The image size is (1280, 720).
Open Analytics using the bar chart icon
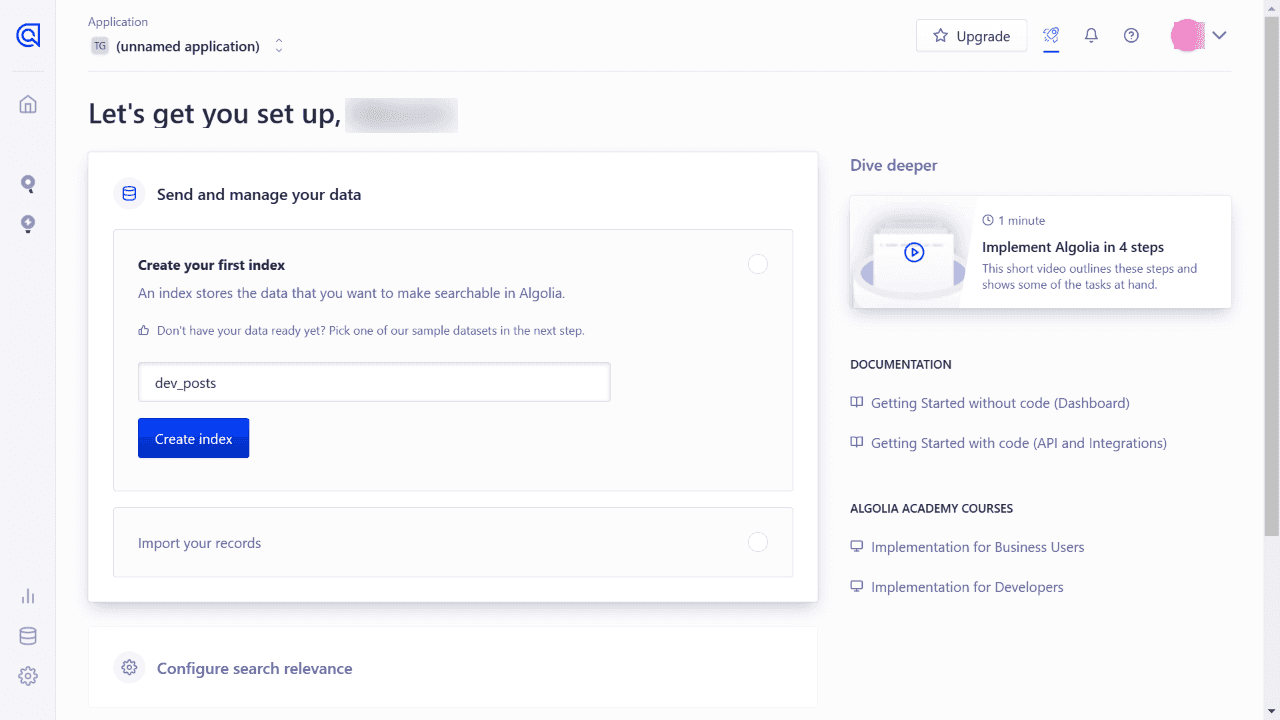coord(27,595)
